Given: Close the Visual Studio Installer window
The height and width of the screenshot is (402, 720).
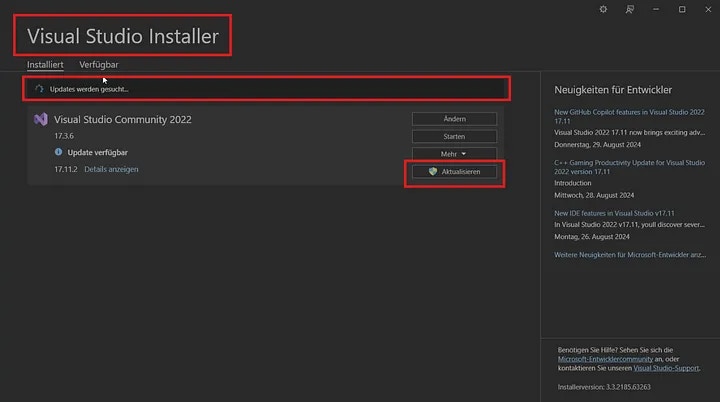Looking at the screenshot, I should coord(708,9).
